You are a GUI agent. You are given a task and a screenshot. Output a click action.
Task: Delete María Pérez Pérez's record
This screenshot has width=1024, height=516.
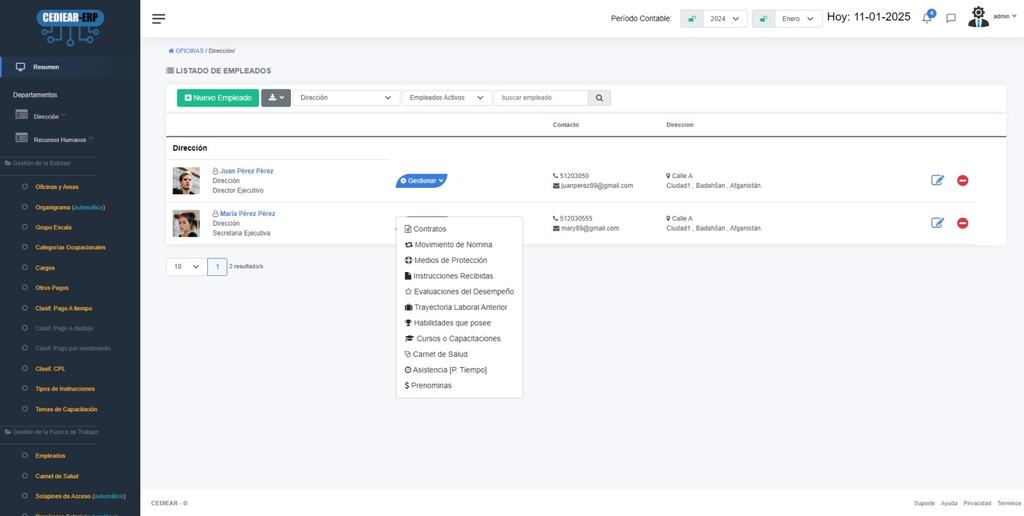(963, 223)
